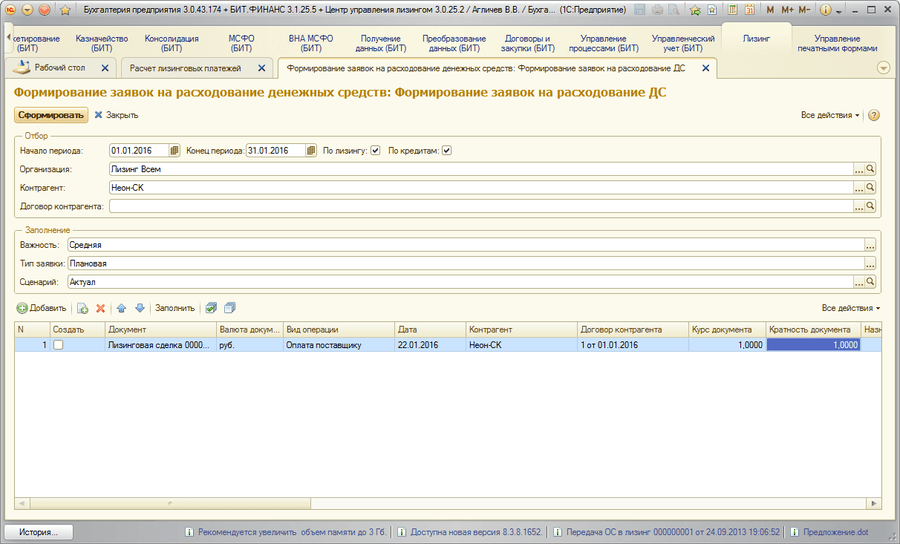The height and width of the screenshot is (544, 900).
Task: Move row down with blue arrow
Action: 139,308
